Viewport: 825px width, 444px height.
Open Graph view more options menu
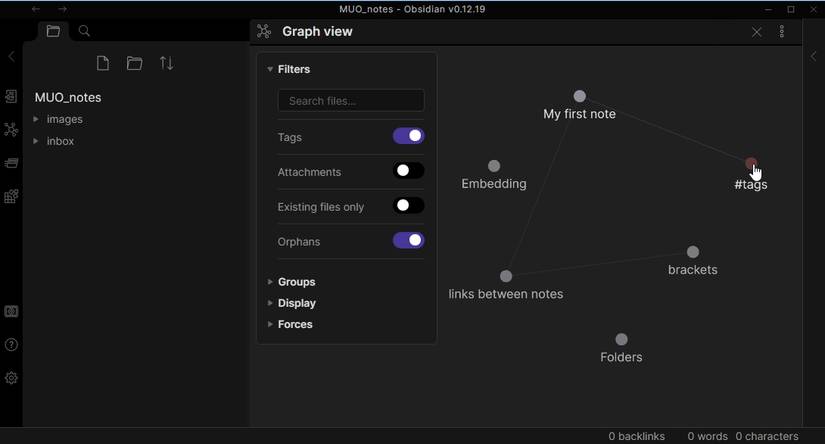pyautogui.click(x=782, y=32)
